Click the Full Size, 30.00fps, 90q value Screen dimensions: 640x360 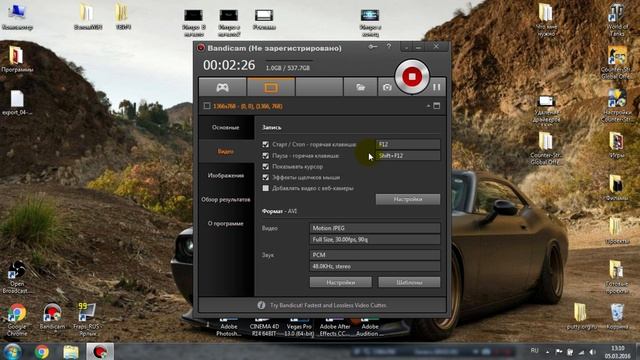coord(375,240)
